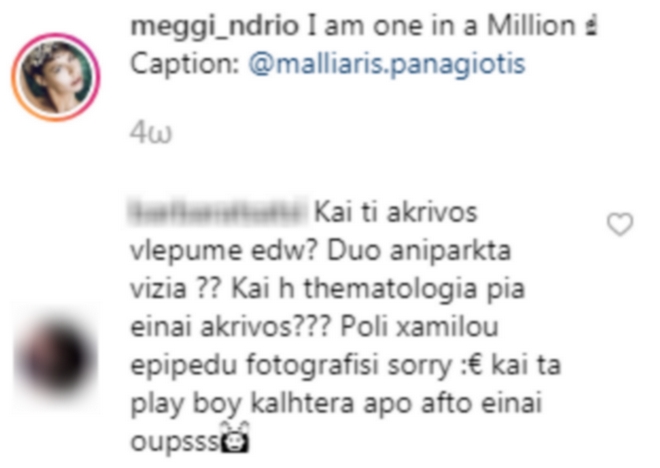Click the bunny emoji after oupsss
Viewport: 660px width, 468px height.
(x=235, y=438)
